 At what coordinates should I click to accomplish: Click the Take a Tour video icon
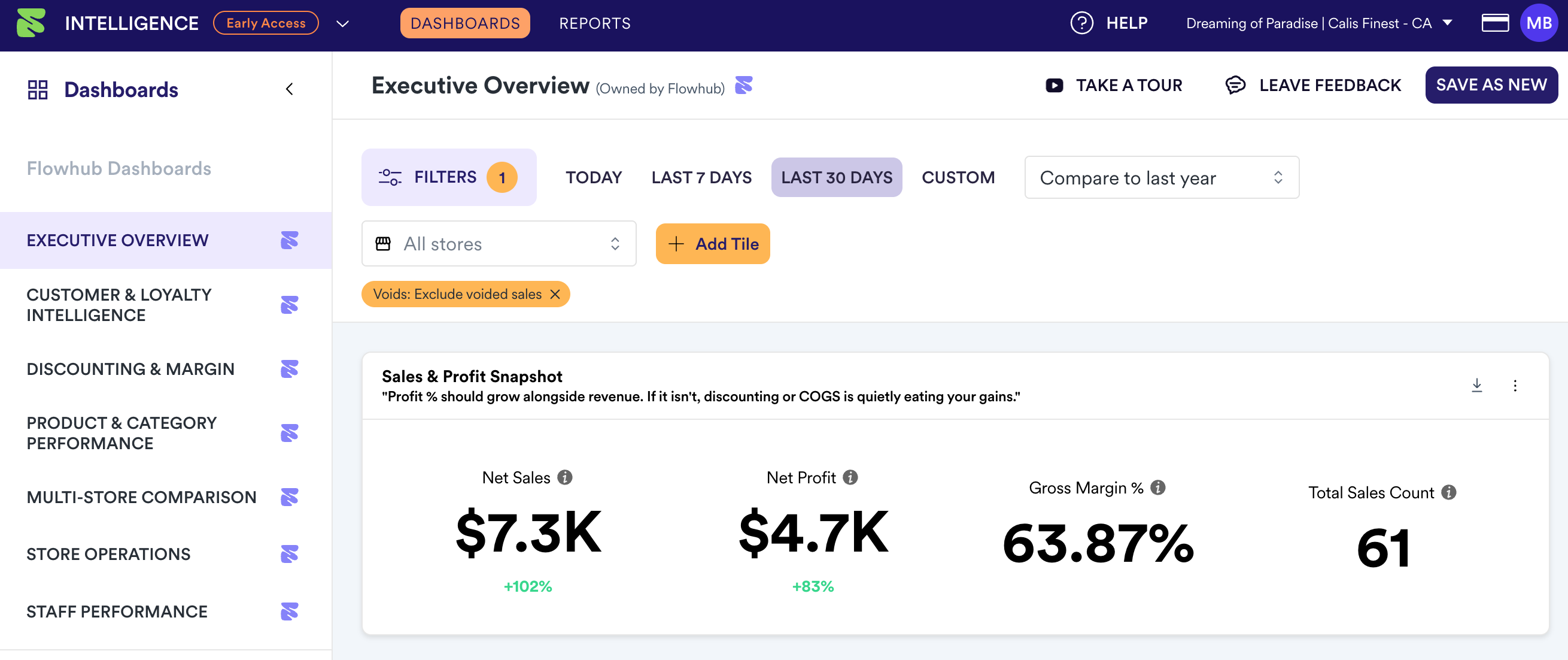(x=1055, y=85)
